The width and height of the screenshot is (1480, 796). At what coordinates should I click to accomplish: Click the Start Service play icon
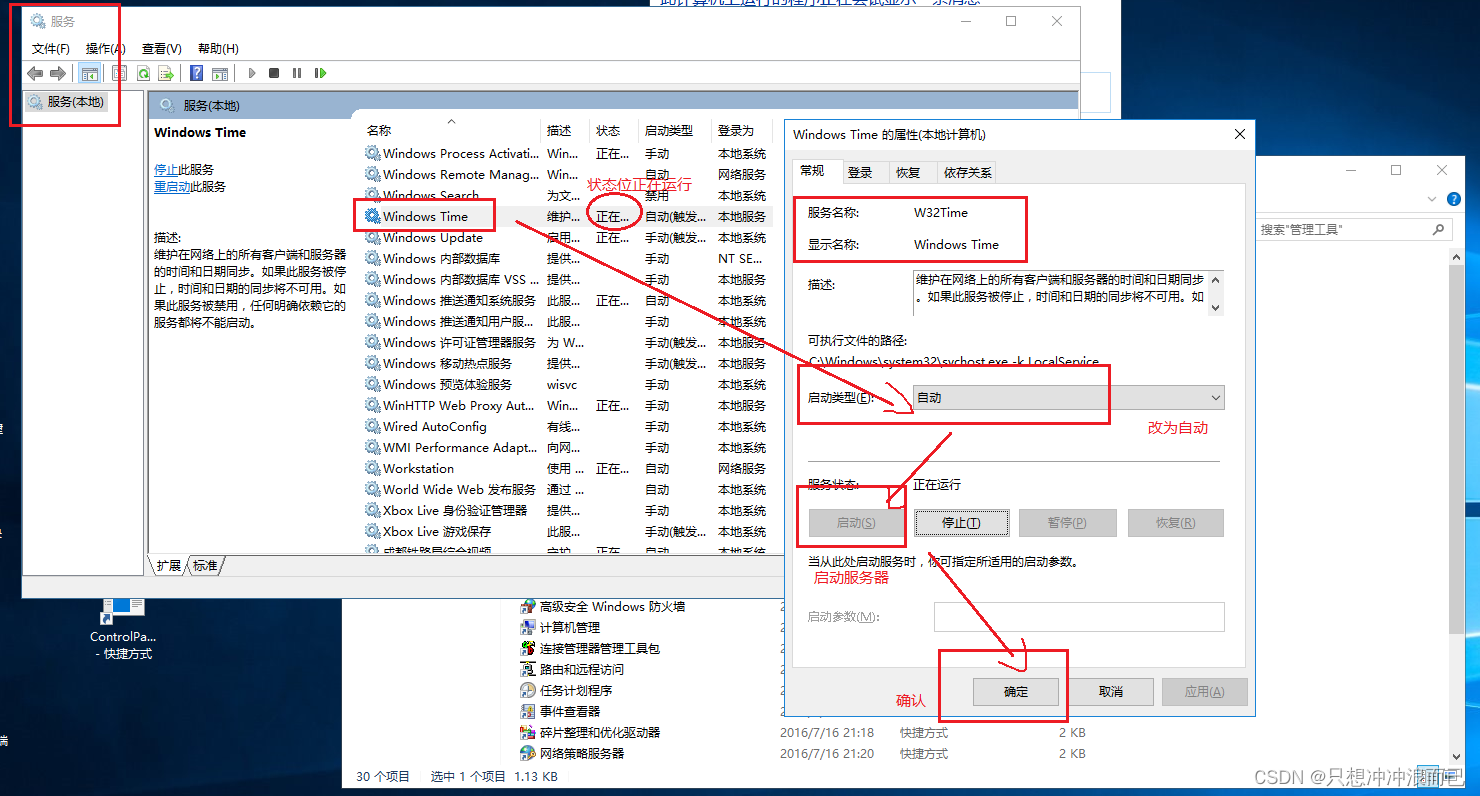(x=252, y=73)
